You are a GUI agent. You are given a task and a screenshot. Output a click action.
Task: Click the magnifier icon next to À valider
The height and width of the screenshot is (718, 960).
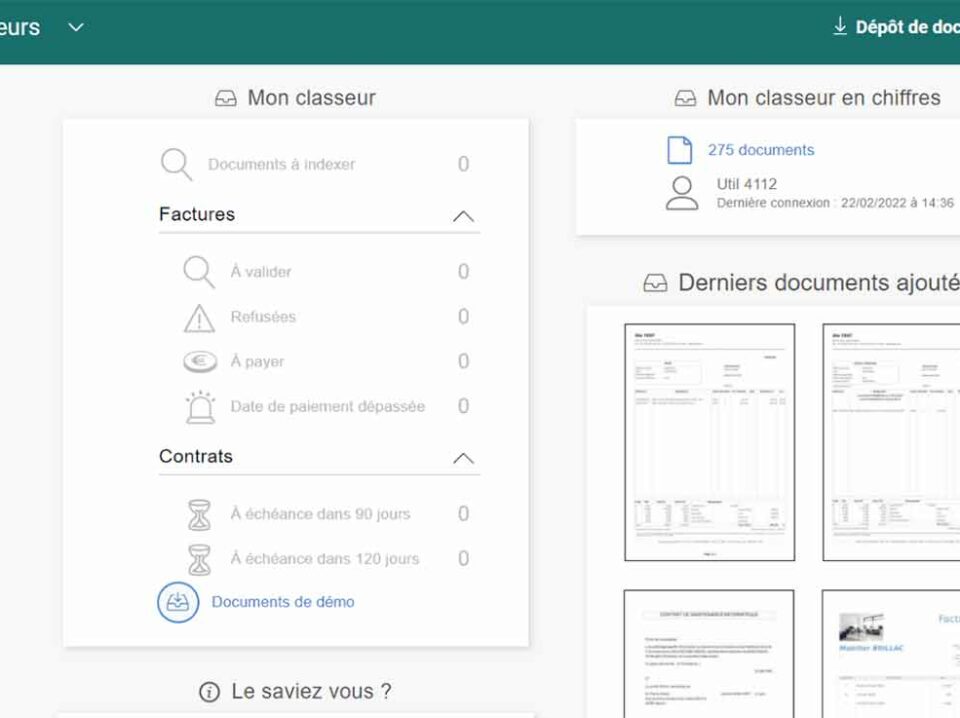[199, 272]
